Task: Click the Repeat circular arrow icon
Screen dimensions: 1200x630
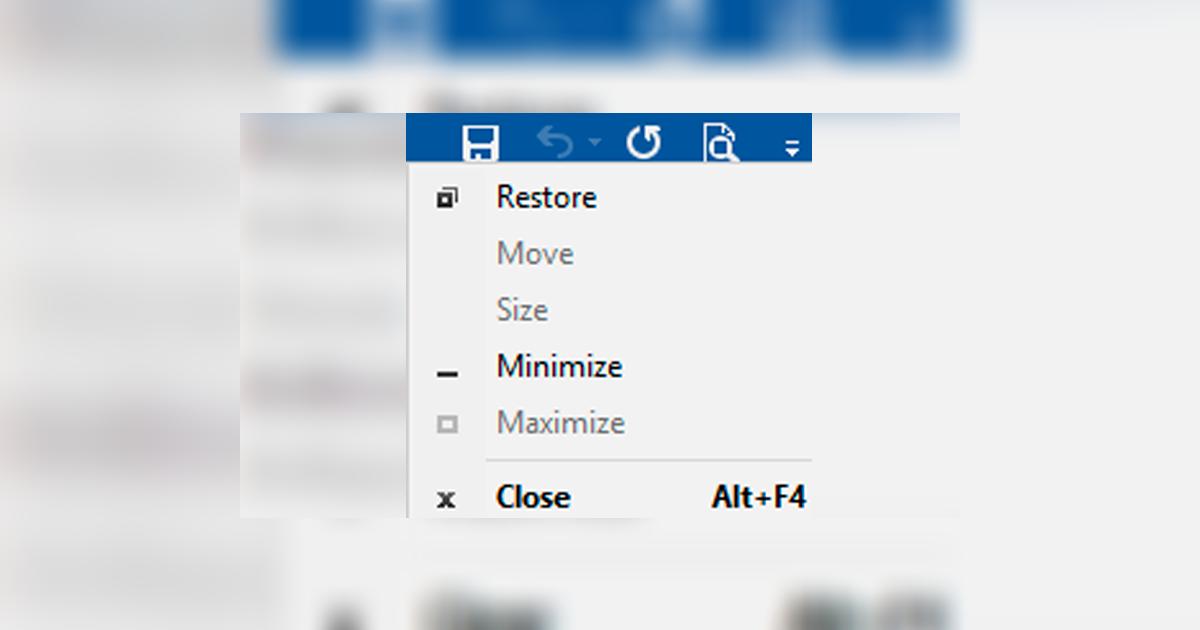Action: click(x=643, y=143)
